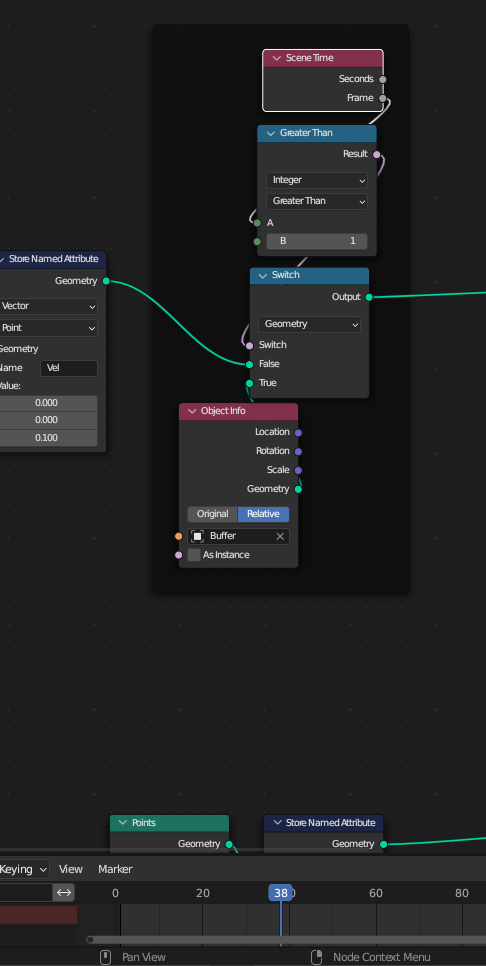486x966 pixels.
Task: Click the Buffer object name field
Action: (238, 536)
